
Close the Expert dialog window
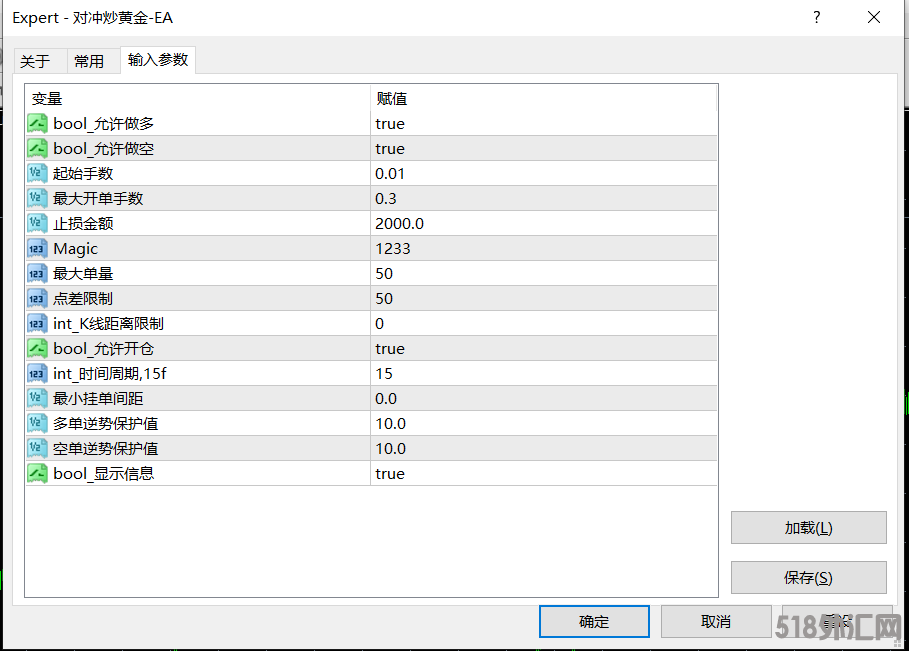tap(874, 17)
